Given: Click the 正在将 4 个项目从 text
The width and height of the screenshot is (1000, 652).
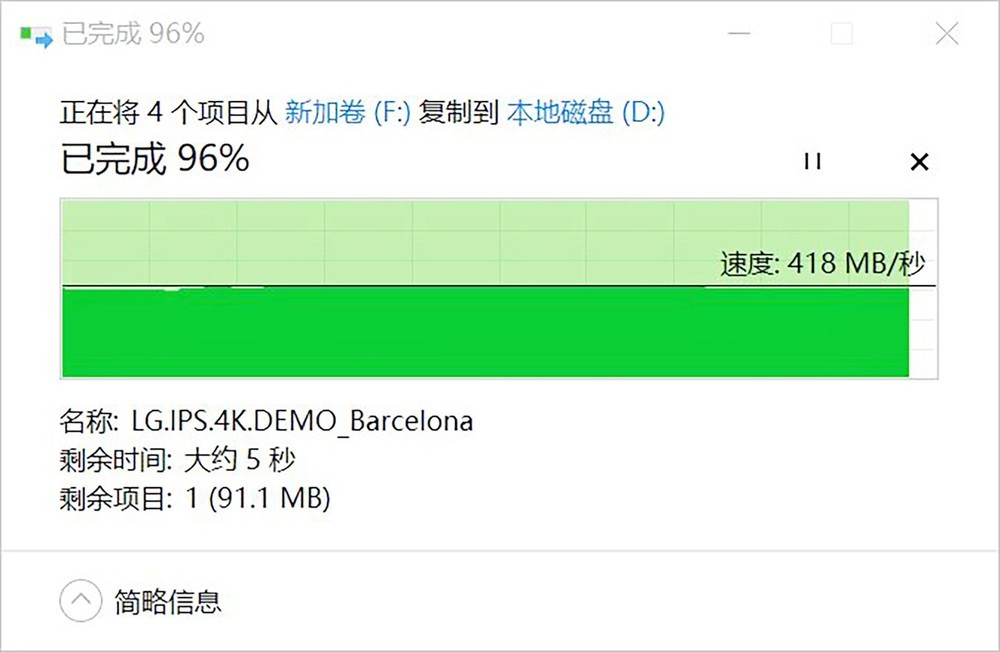Looking at the screenshot, I should pos(168,112).
